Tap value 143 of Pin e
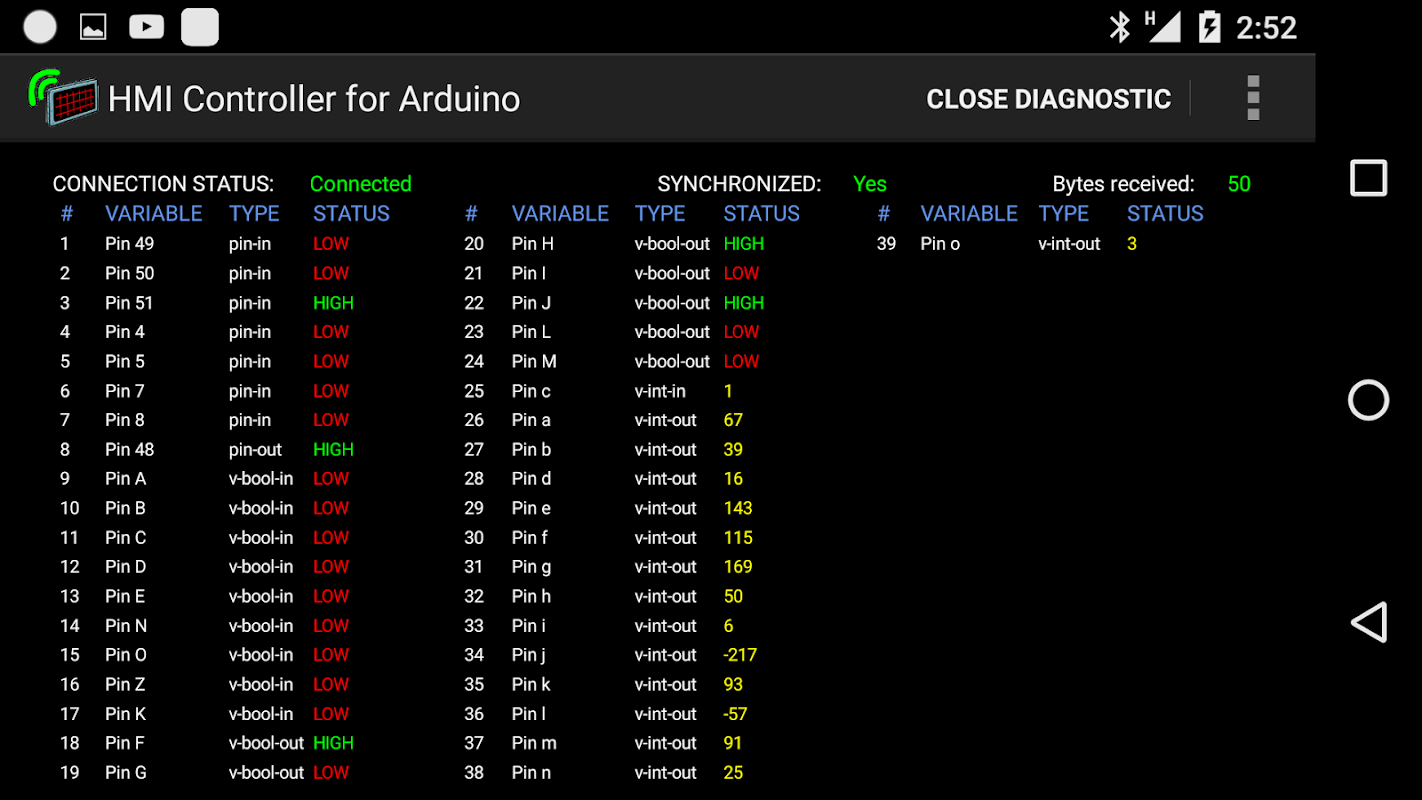1422x800 pixels. (738, 508)
